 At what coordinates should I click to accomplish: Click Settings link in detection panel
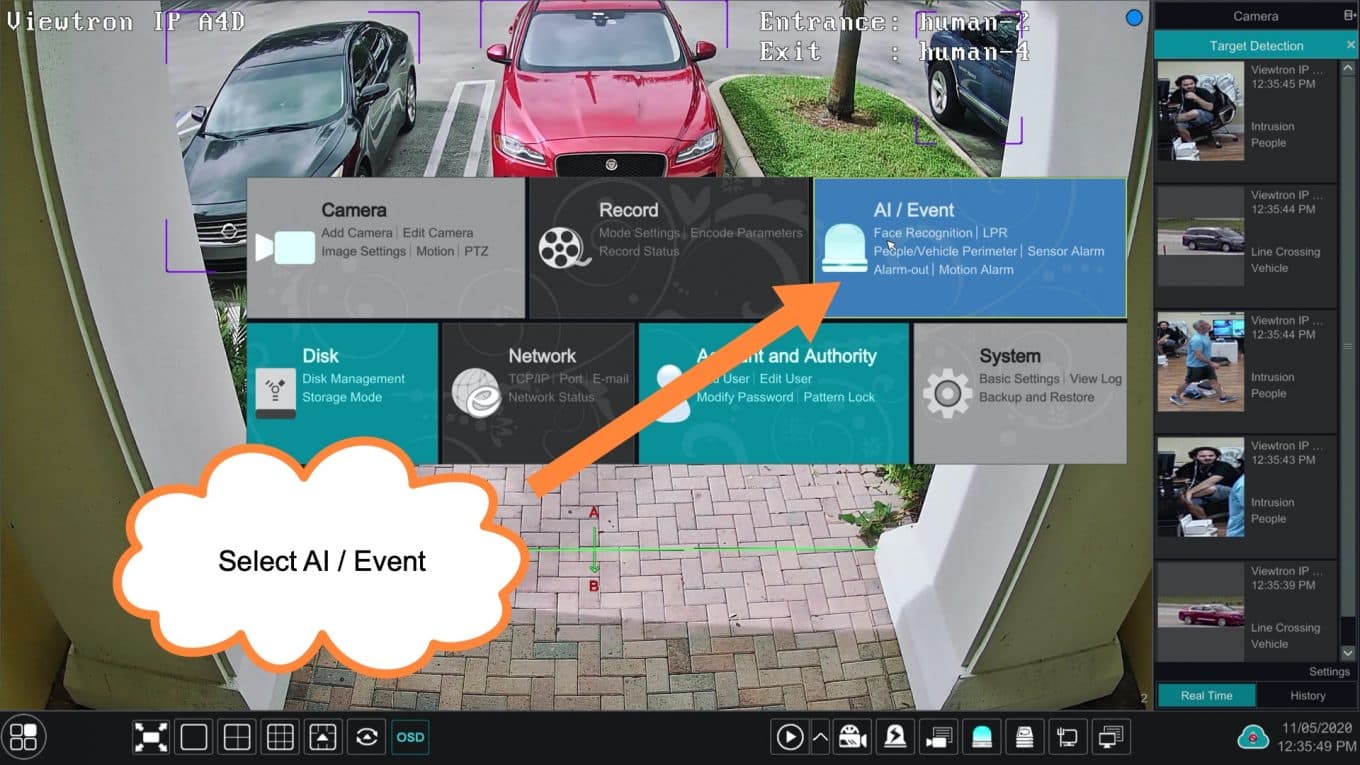1329,671
